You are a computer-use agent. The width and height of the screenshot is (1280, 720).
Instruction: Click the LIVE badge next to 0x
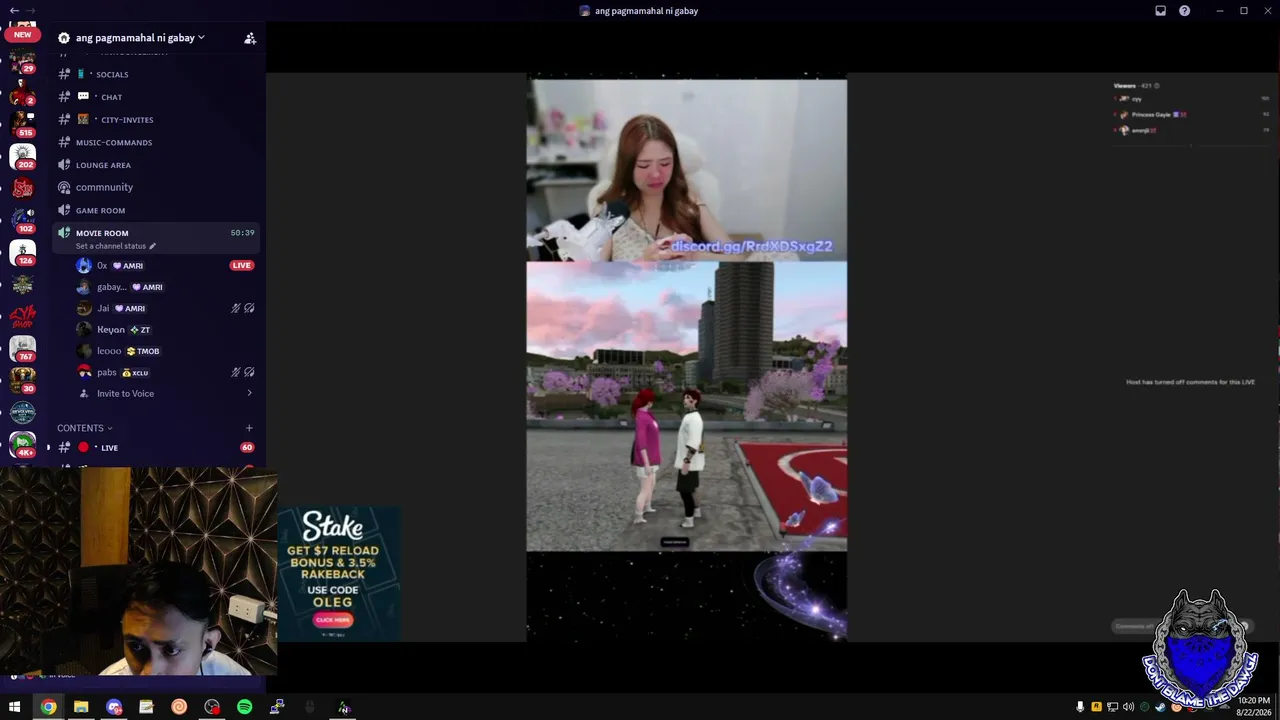241,265
